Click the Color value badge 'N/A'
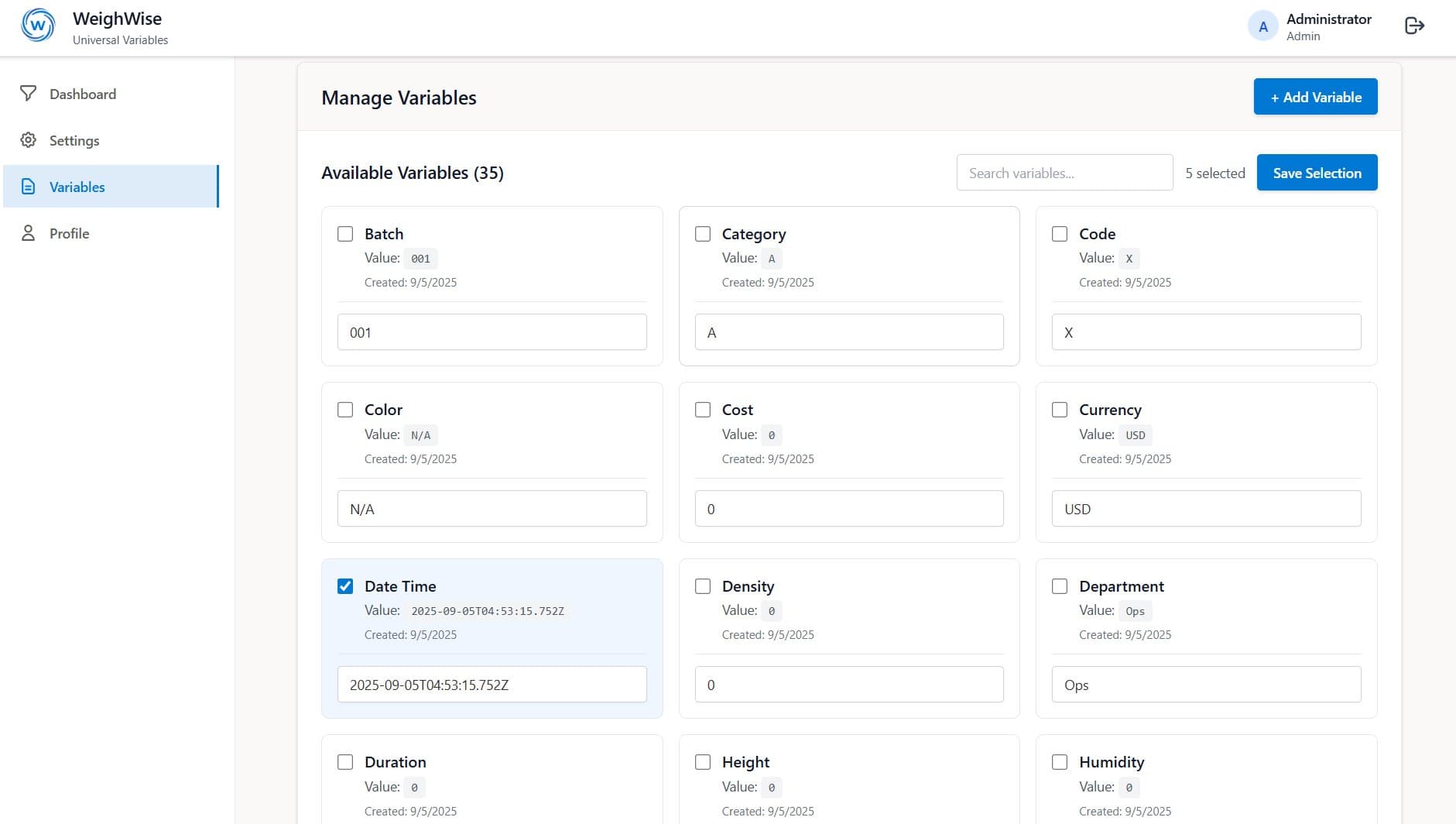 (420, 435)
